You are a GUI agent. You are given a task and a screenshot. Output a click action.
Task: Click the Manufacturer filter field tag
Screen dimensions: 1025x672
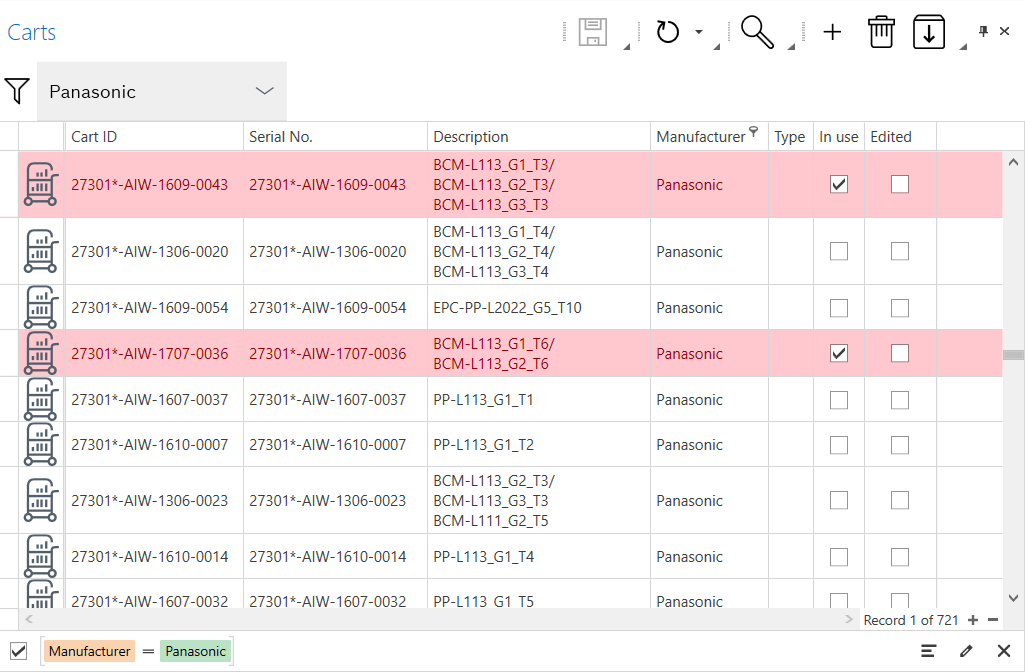[90, 651]
